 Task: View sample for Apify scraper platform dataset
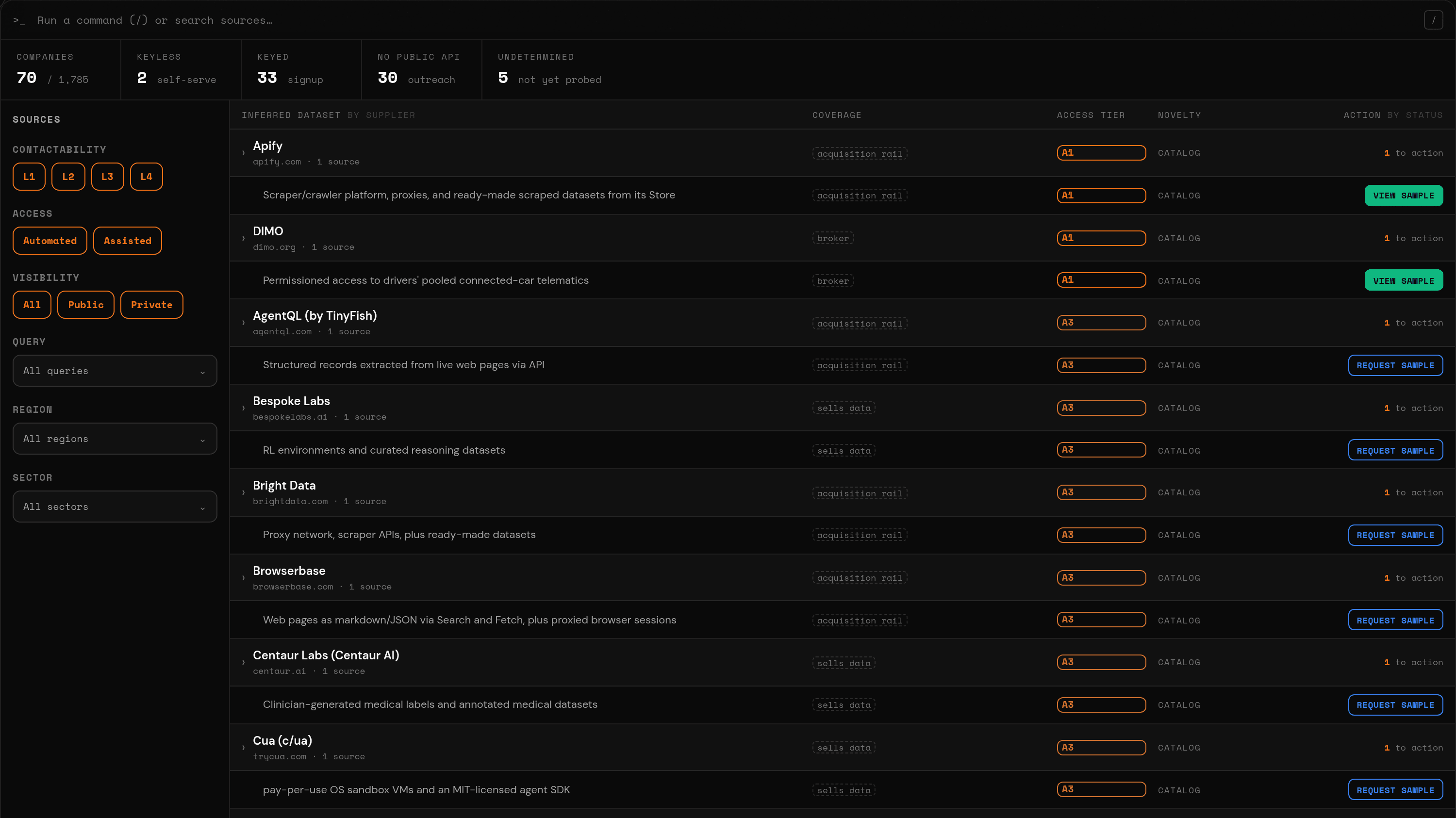[x=1404, y=196]
